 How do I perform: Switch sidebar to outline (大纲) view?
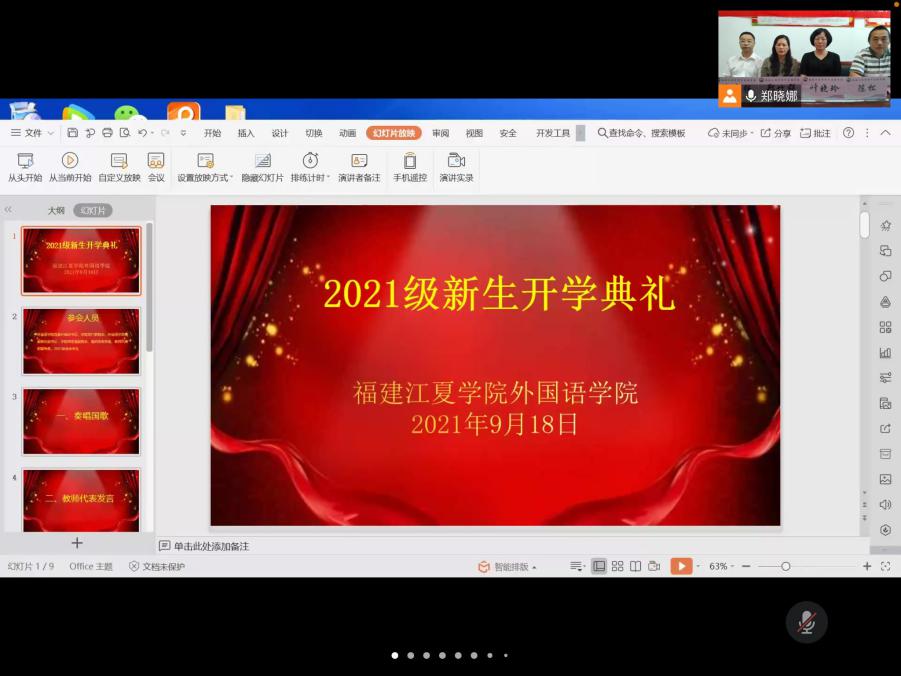[x=56, y=211]
